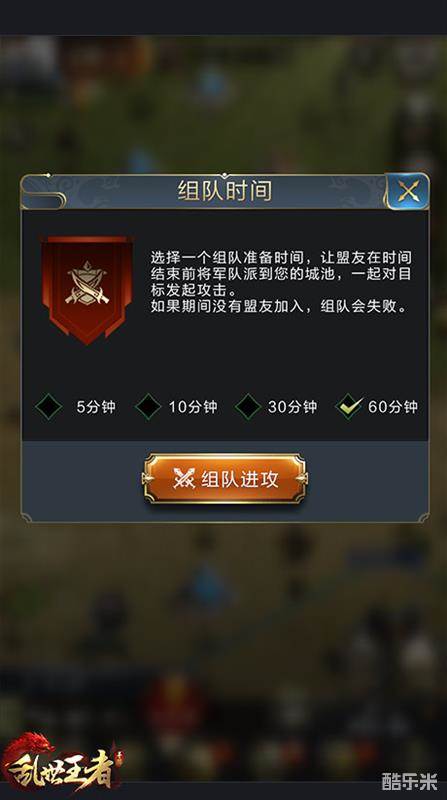This screenshot has height=800, width=447.
Task: Tick the 5分钟 diamond checkbox
Action: pos(49,407)
